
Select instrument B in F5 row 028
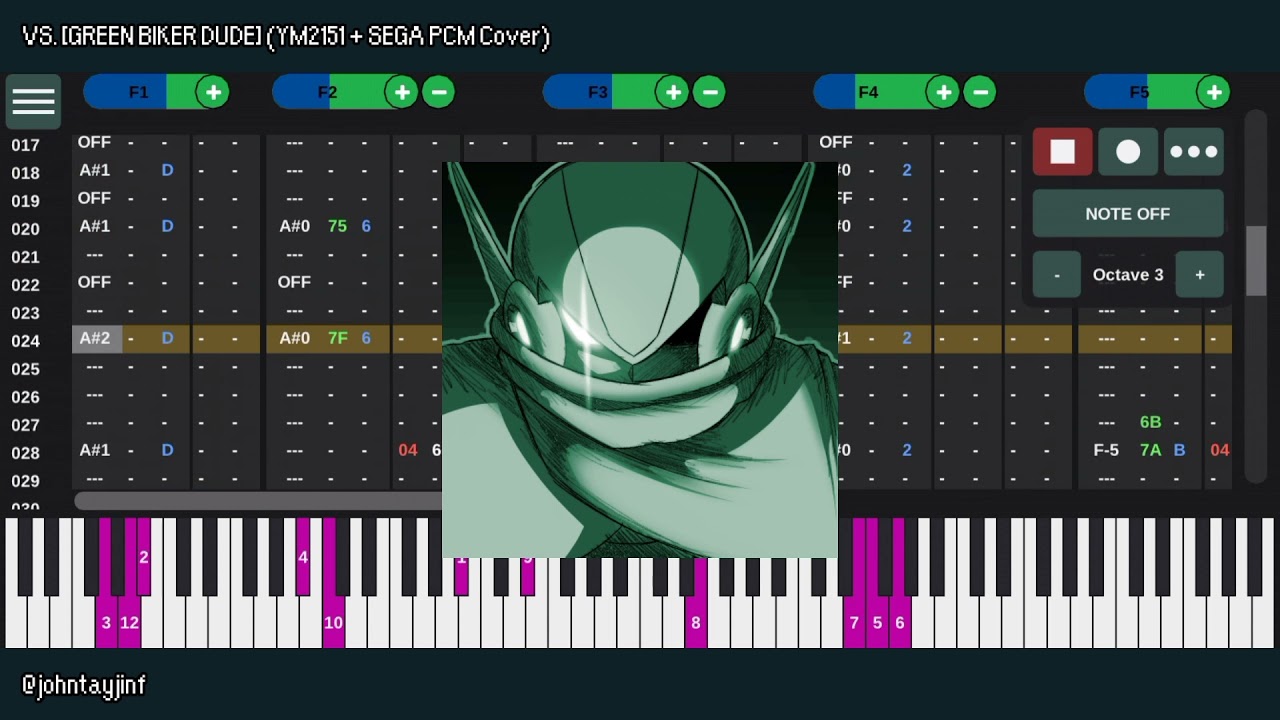[x=1180, y=451]
